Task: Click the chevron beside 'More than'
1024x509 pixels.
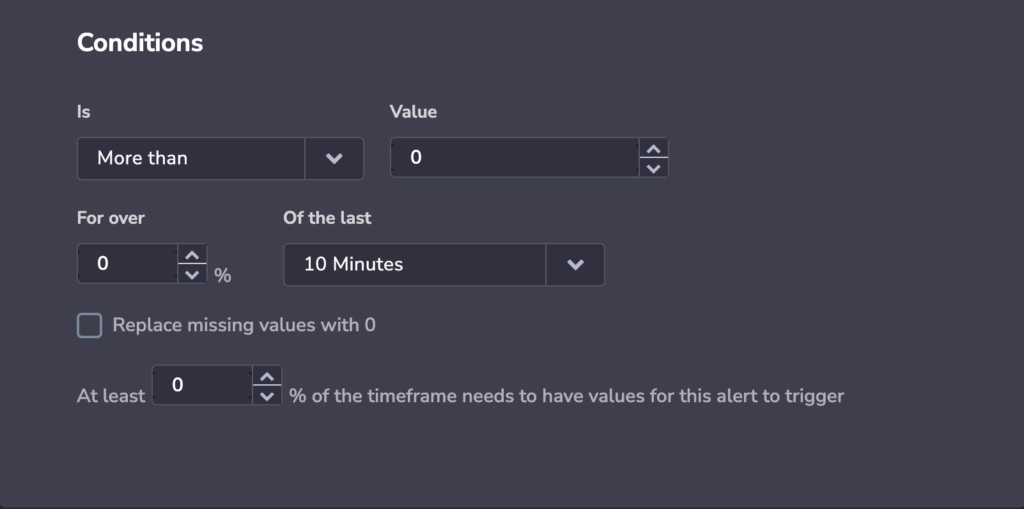Action: (334, 158)
